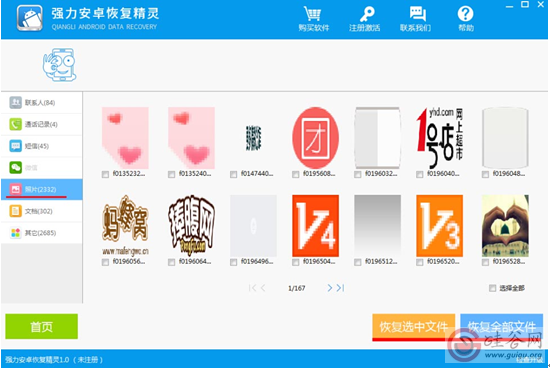The height and width of the screenshot is (368, 550).
Task: Check the box for file f0196528
Action: pyautogui.click(x=485, y=262)
